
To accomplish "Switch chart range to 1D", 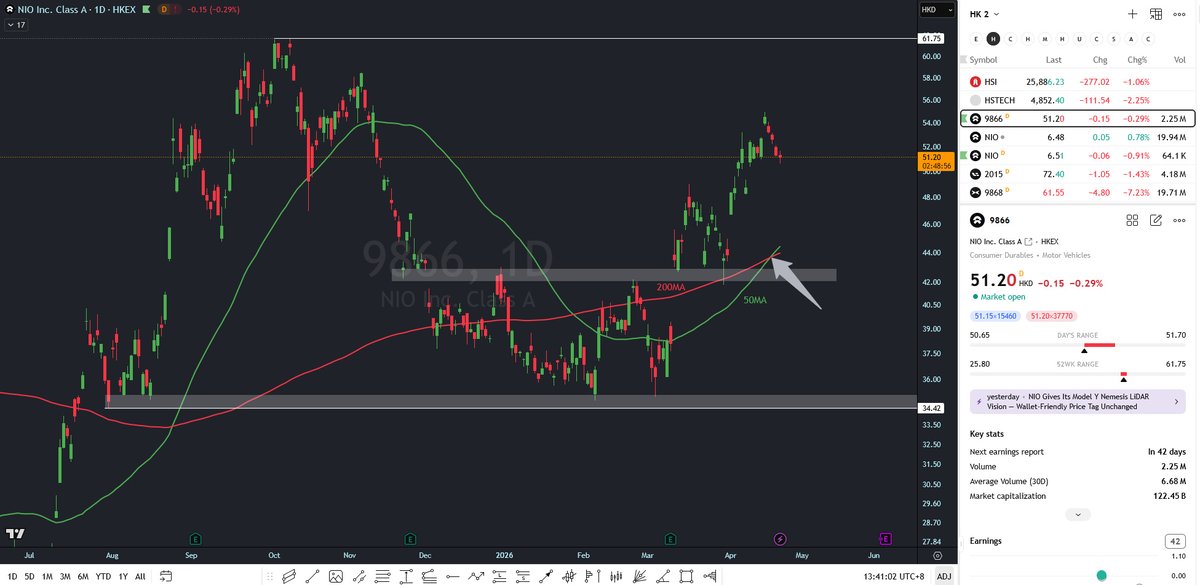I will click(12, 576).
